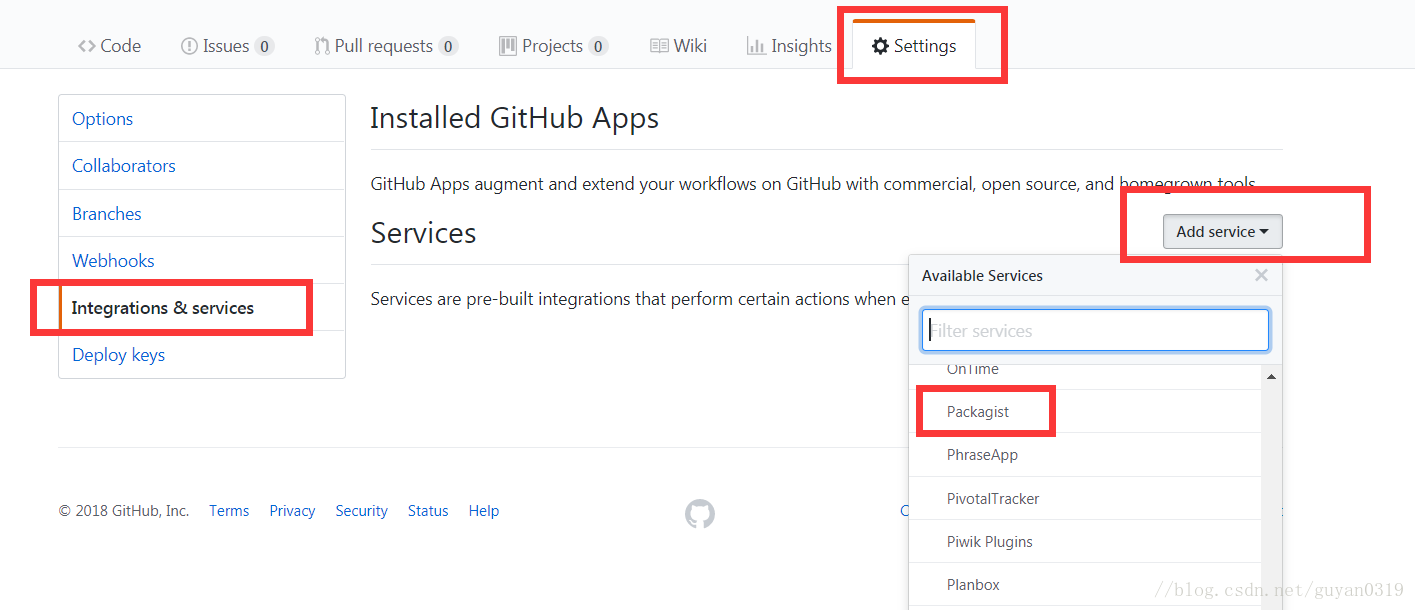Click scrollbar up arrow in services list

1271,377
